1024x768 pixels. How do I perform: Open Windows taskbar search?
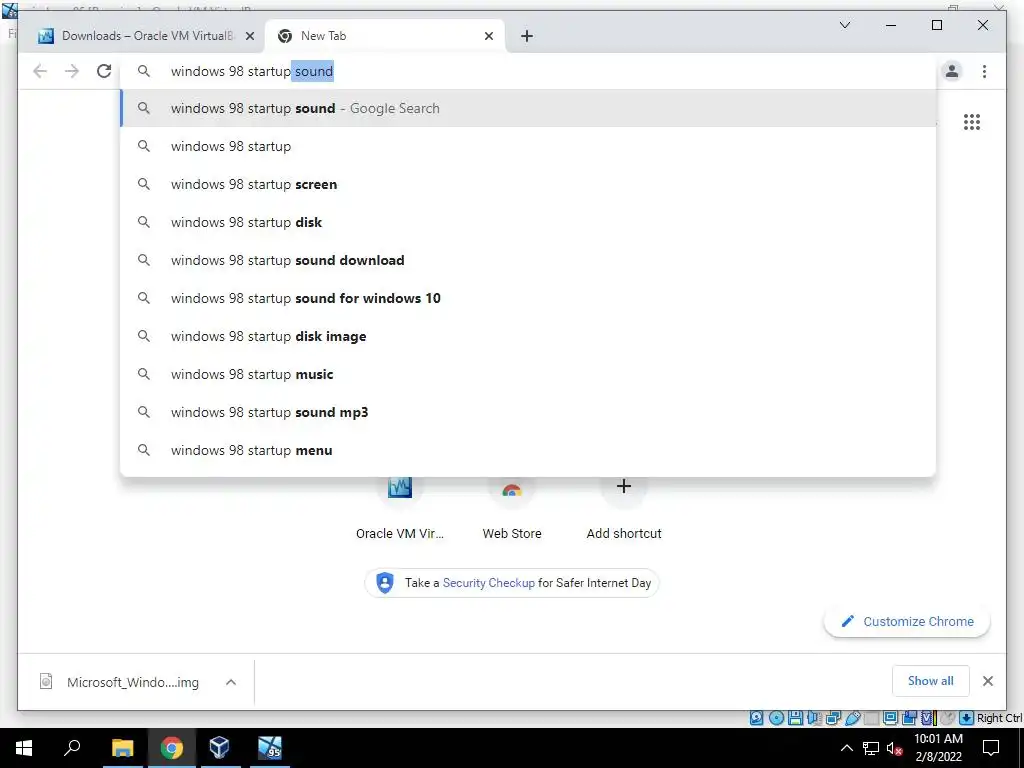(x=72, y=748)
